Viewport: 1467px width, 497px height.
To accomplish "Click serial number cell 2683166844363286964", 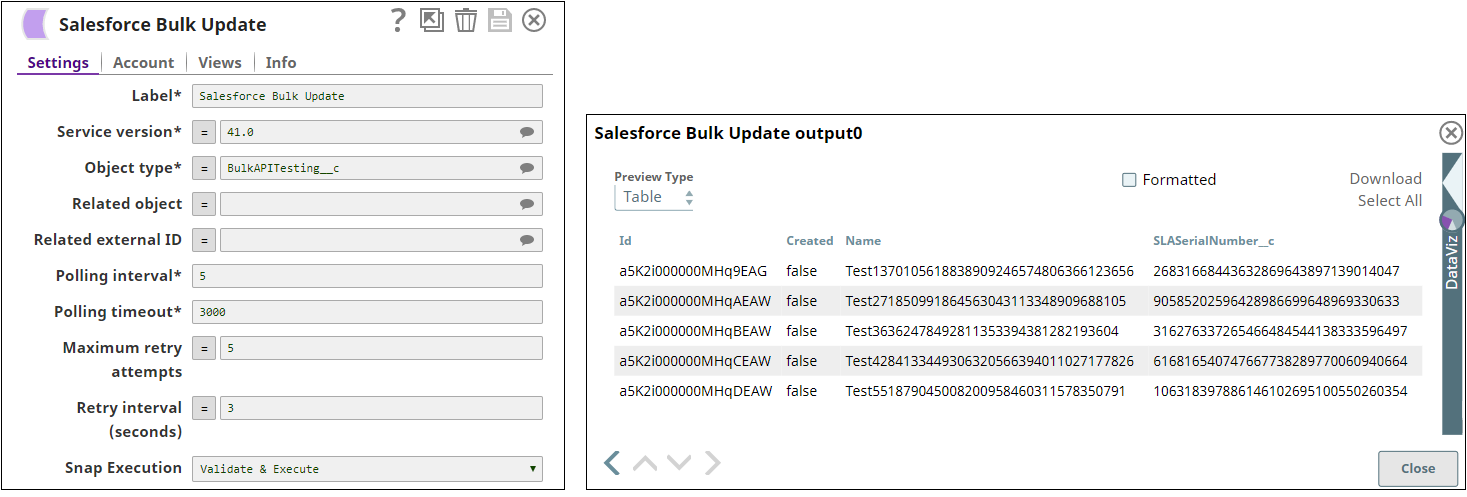I will (x=1276, y=271).
